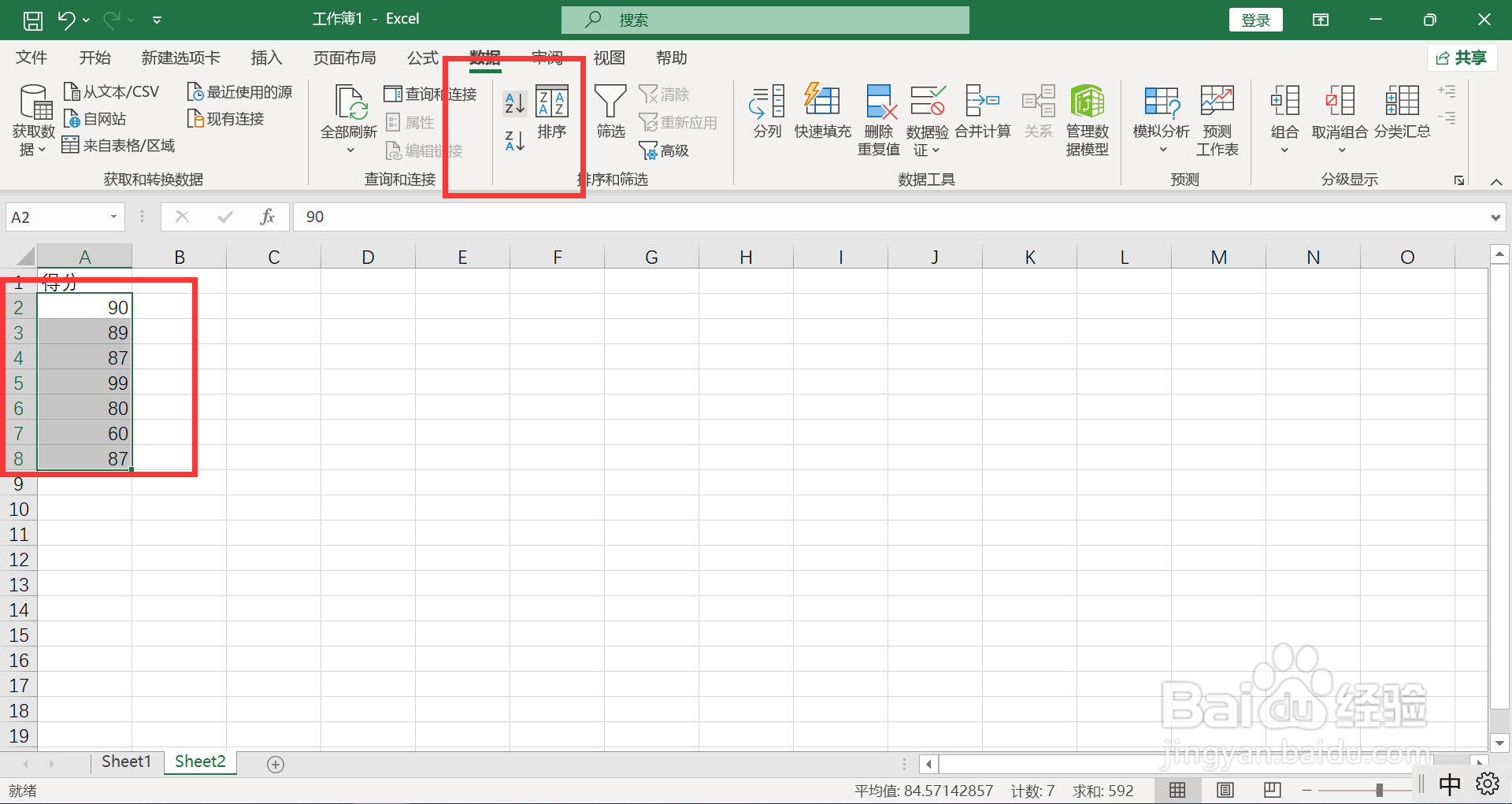Sort descending with Z-A icon
This screenshot has width=1512, height=804.
(x=514, y=142)
